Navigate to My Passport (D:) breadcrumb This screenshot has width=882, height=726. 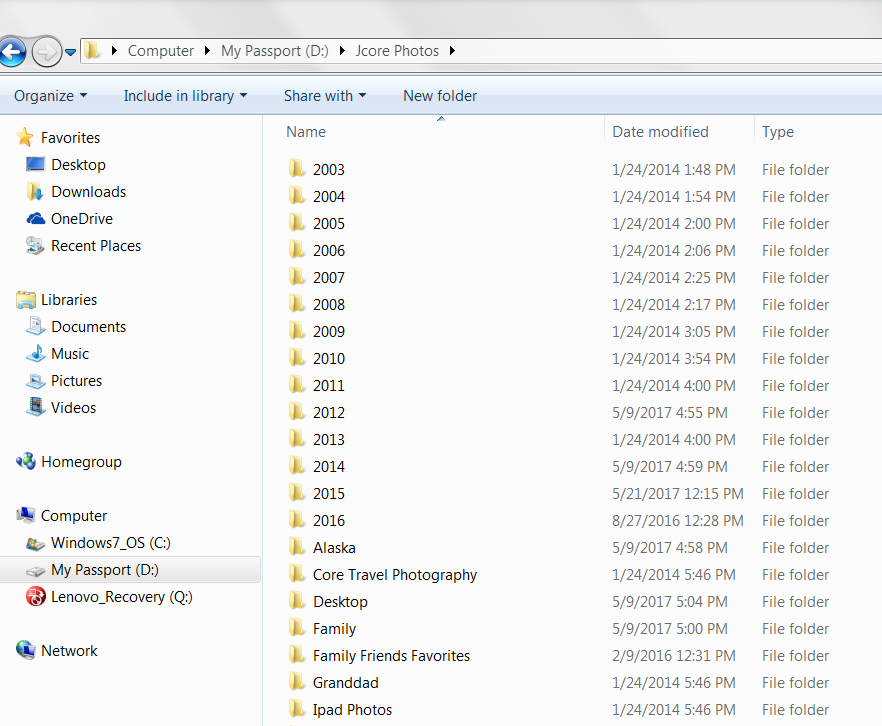[x=274, y=51]
